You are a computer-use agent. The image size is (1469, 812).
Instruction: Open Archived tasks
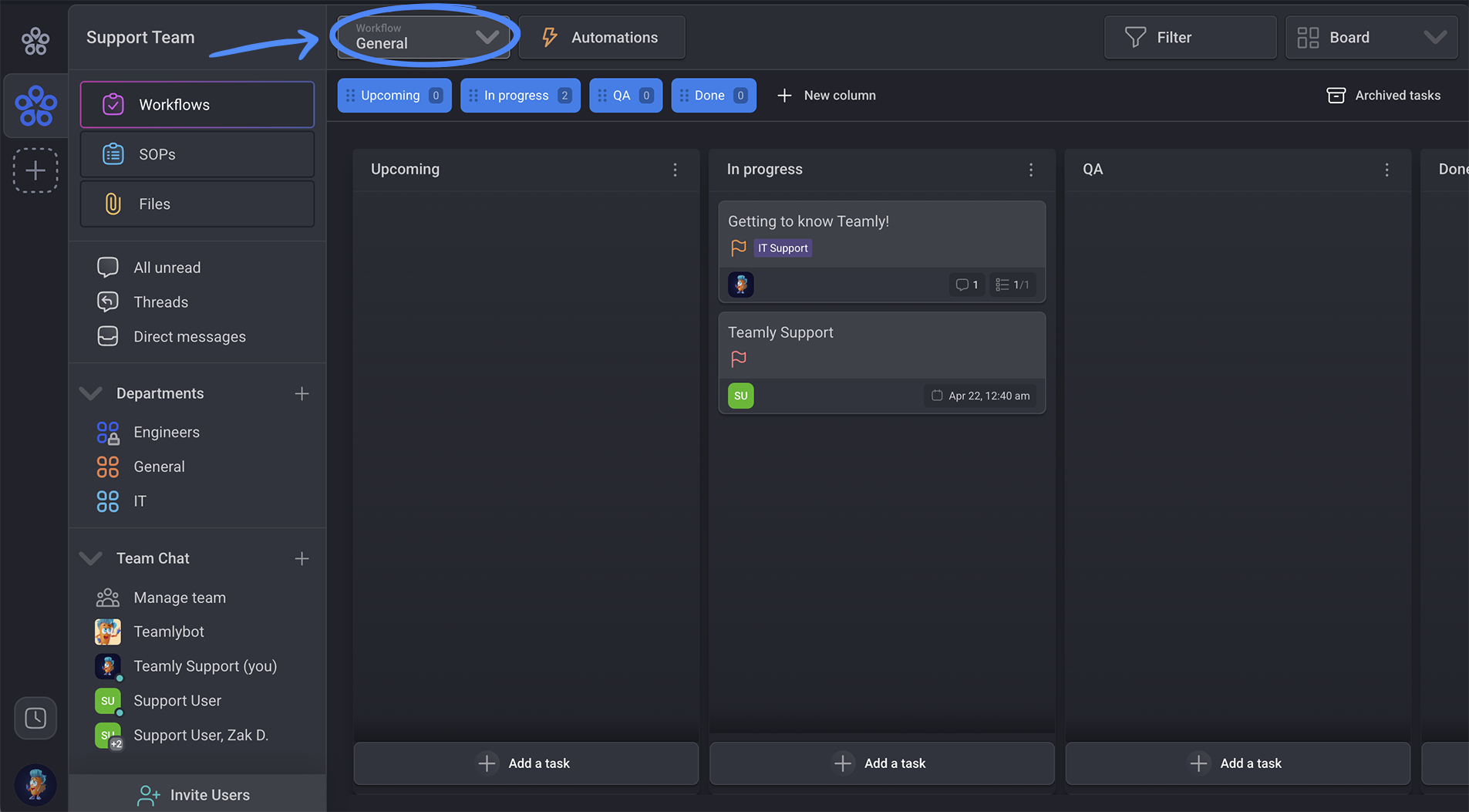click(1383, 96)
